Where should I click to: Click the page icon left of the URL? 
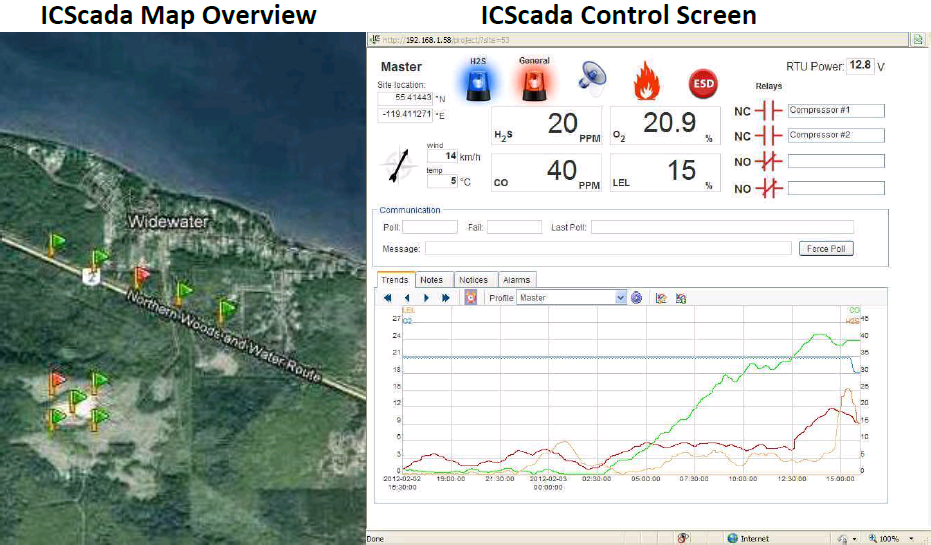tap(375, 40)
